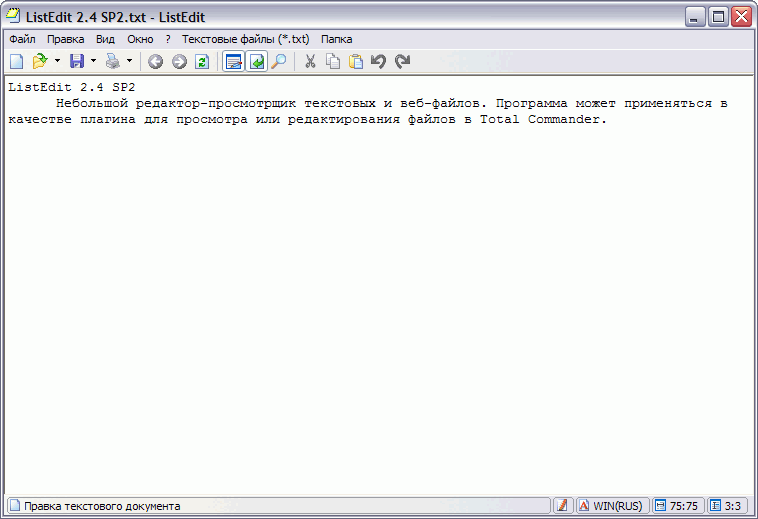Cut selection with the scissors icon
Image resolution: width=758 pixels, height=519 pixels.
310,61
